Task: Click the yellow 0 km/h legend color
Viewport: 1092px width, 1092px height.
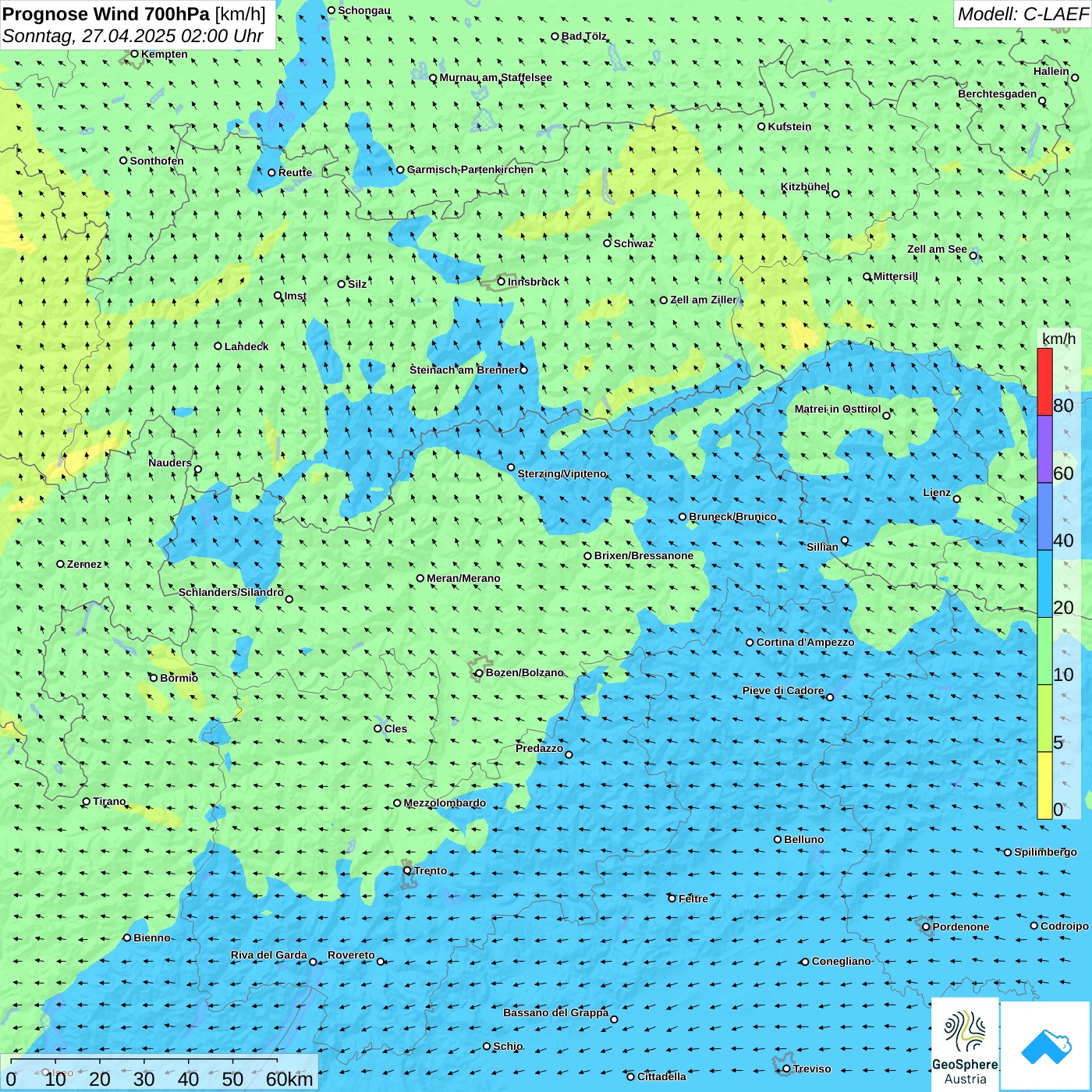Action: point(1044,785)
